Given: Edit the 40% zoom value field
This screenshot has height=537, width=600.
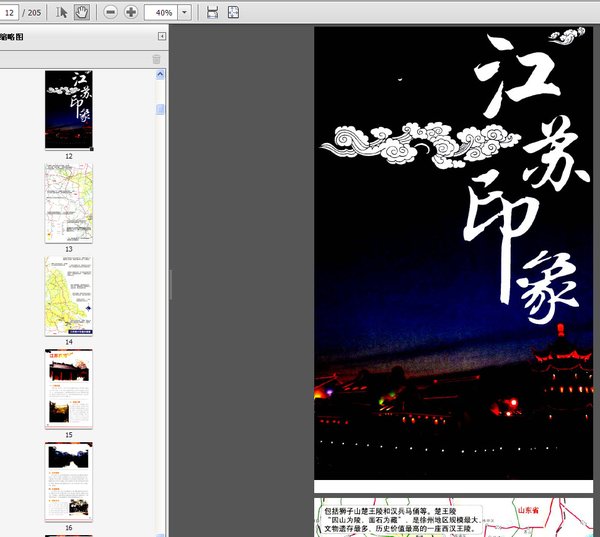Looking at the screenshot, I should click(161, 13).
